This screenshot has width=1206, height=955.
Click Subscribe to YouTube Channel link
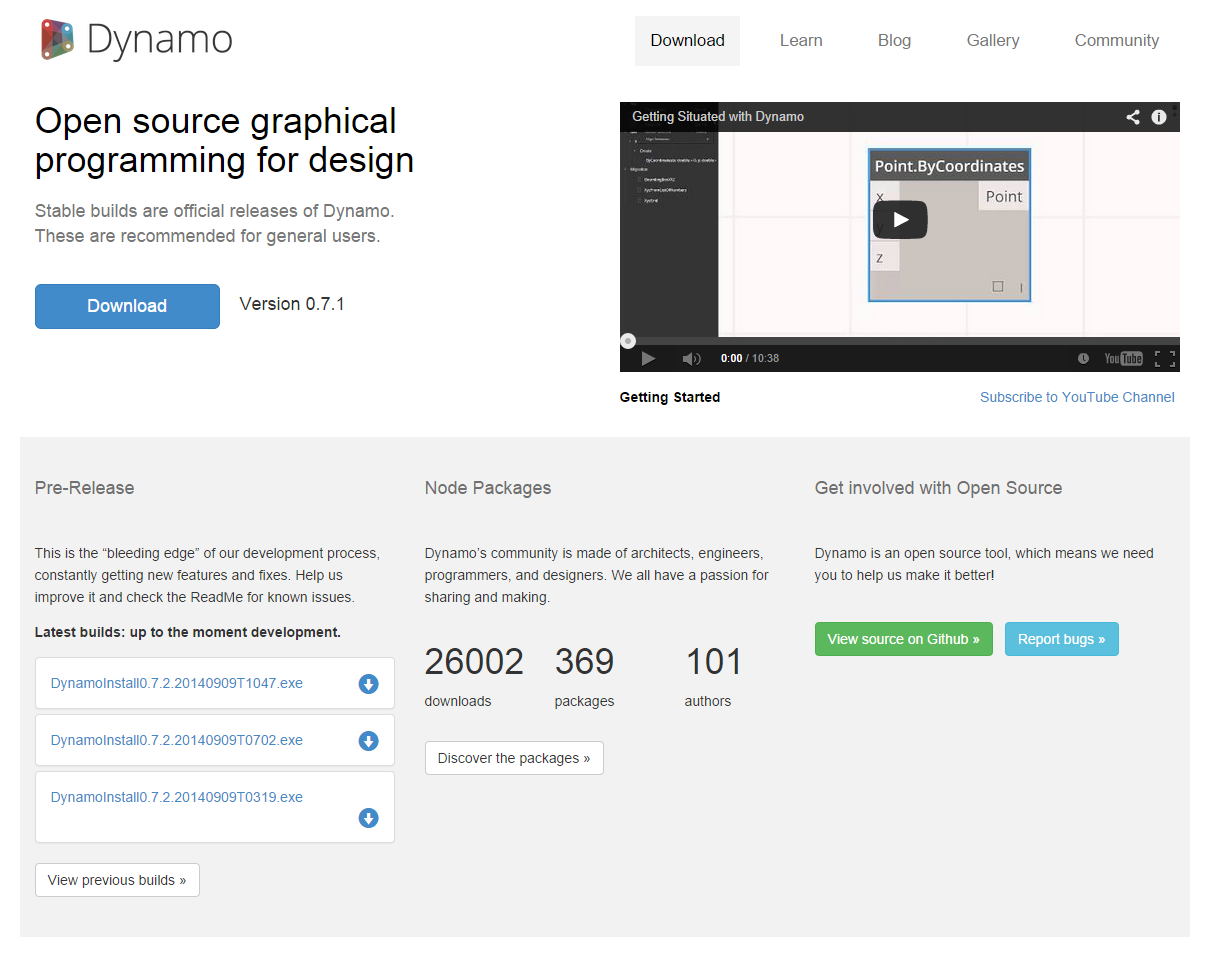point(1077,397)
